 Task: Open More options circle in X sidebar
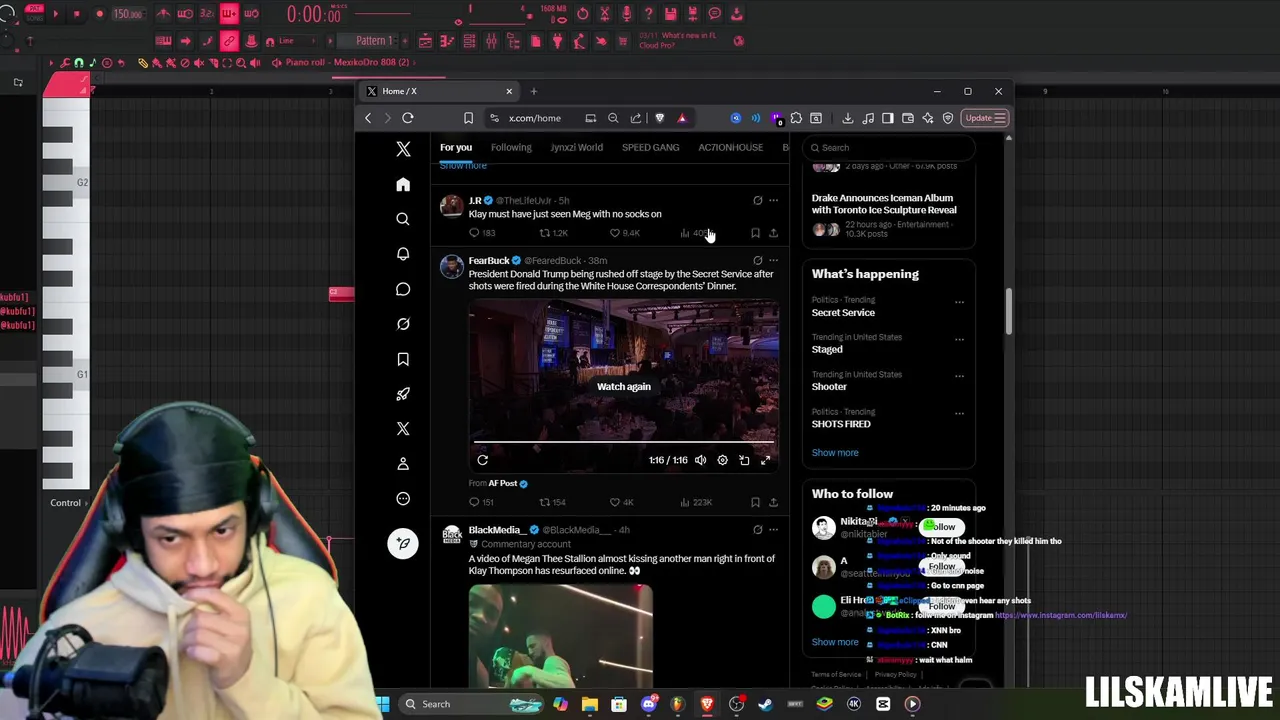coord(403,499)
